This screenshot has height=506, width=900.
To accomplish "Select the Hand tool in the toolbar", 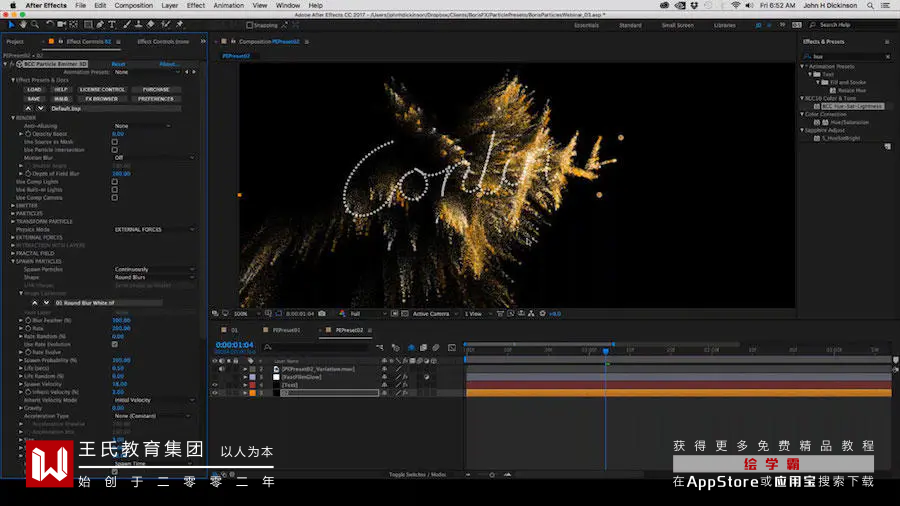I will 24,25.
